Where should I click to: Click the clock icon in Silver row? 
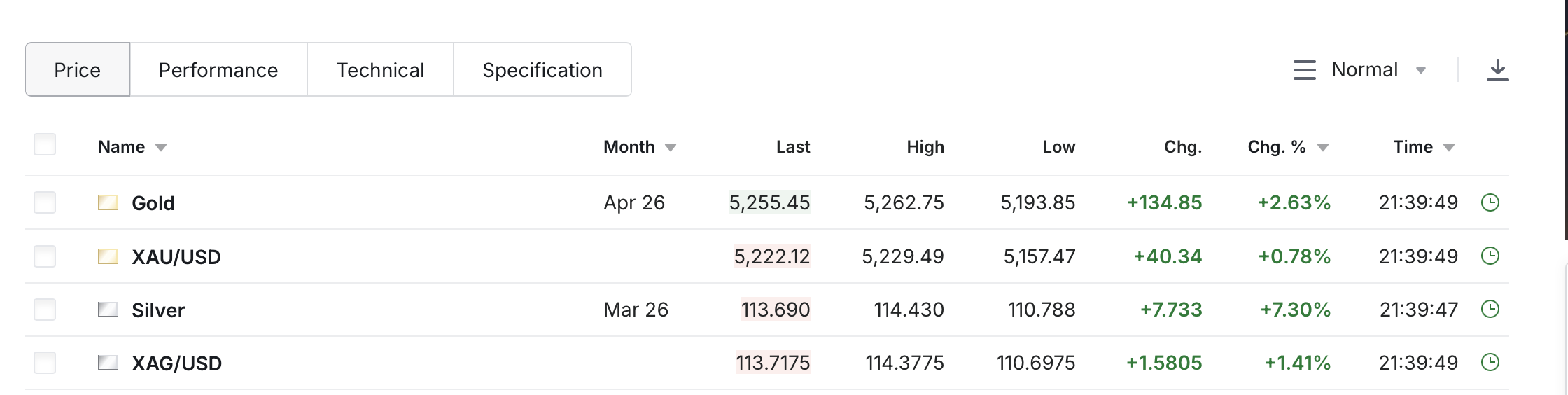click(1490, 309)
